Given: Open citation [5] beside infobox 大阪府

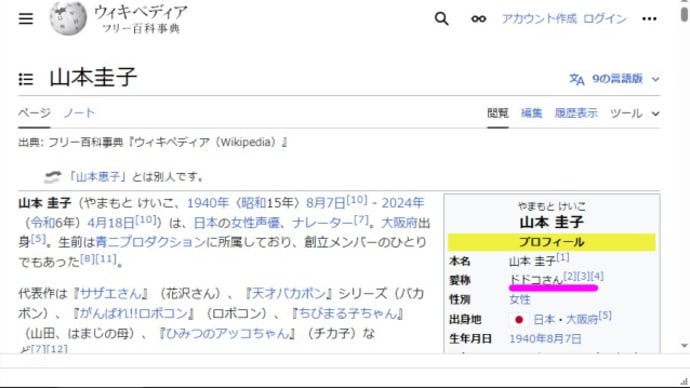Looking at the screenshot, I should point(605,315).
